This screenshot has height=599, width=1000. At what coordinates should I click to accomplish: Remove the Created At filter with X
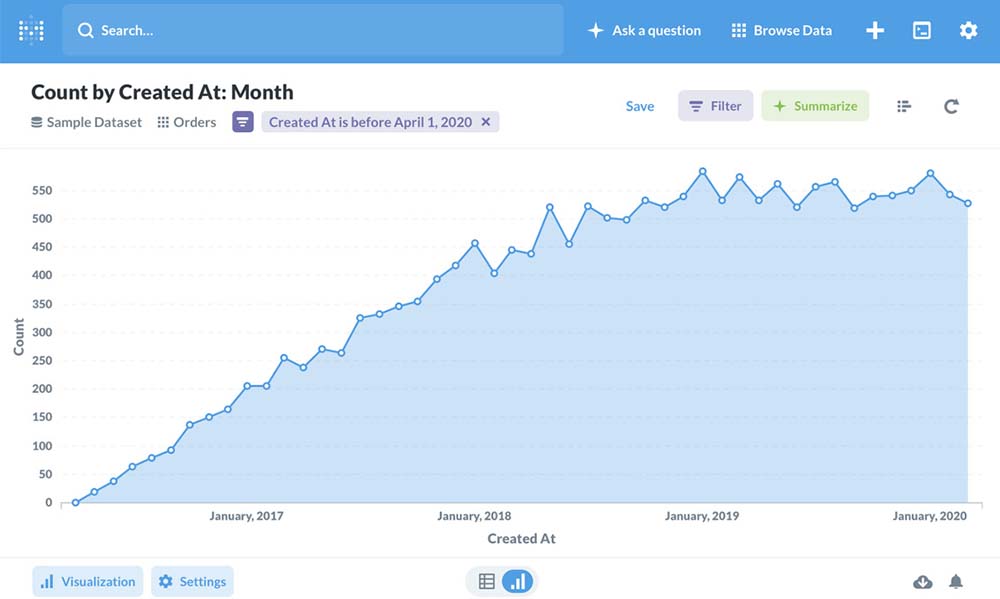(486, 122)
